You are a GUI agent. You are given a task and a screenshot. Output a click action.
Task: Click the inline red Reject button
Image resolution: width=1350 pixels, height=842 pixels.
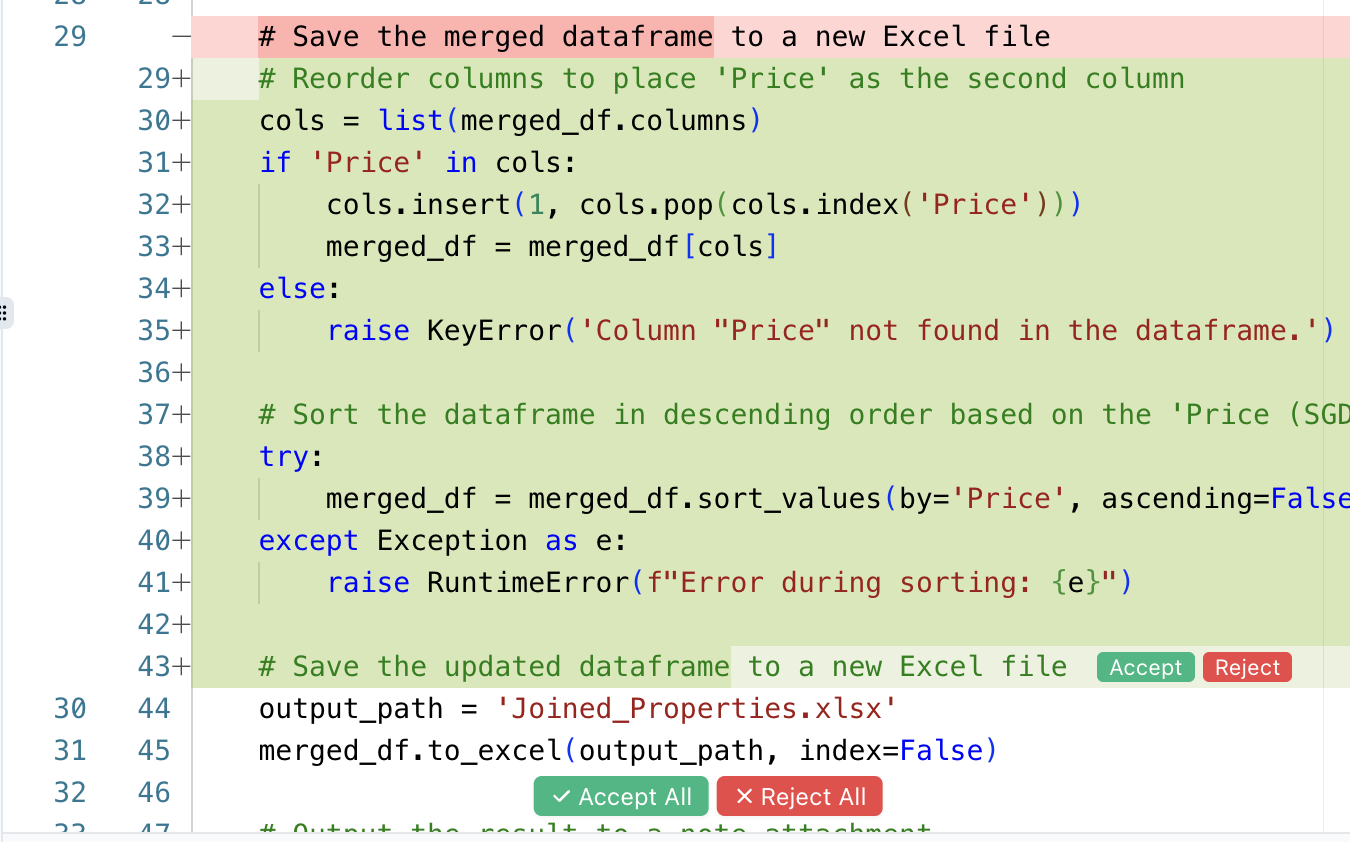click(x=1247, y=667)
